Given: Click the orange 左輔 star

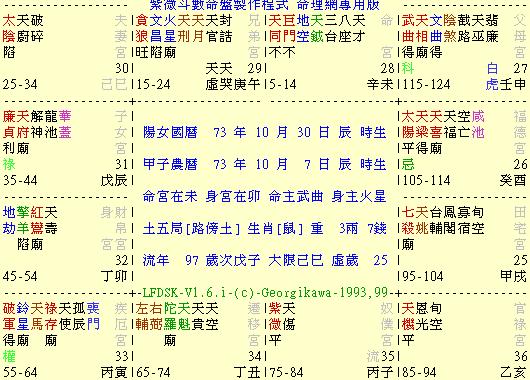Looking at the screenshot, I should (142, 316).
